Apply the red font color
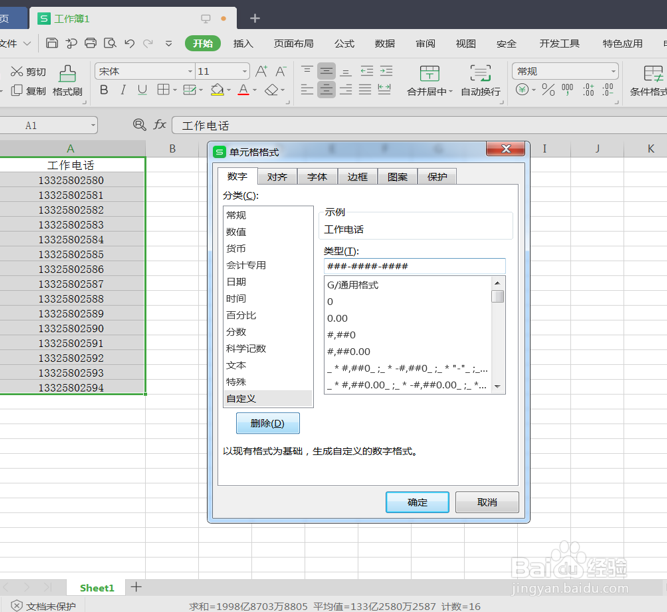Viewport: 667px width, 612px height. click(x=243, y=90)
